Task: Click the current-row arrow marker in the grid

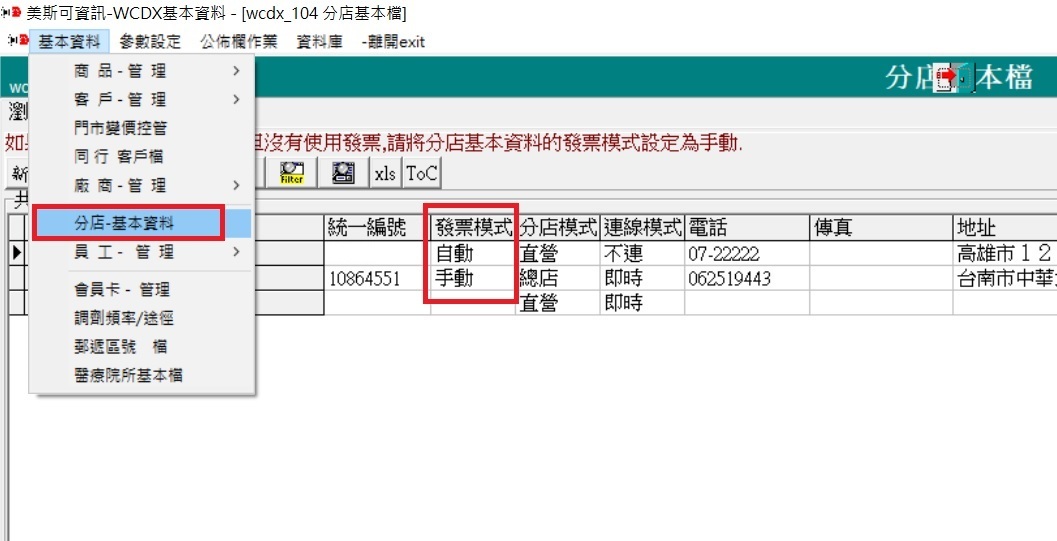Action: point(17,253)
